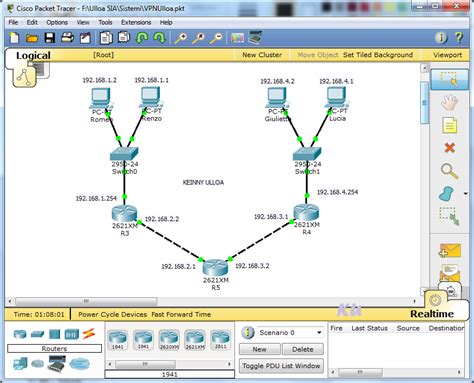This screenshot has width=474, height=383.
Task: Click the New scenario button
Action: coord(260,349)
